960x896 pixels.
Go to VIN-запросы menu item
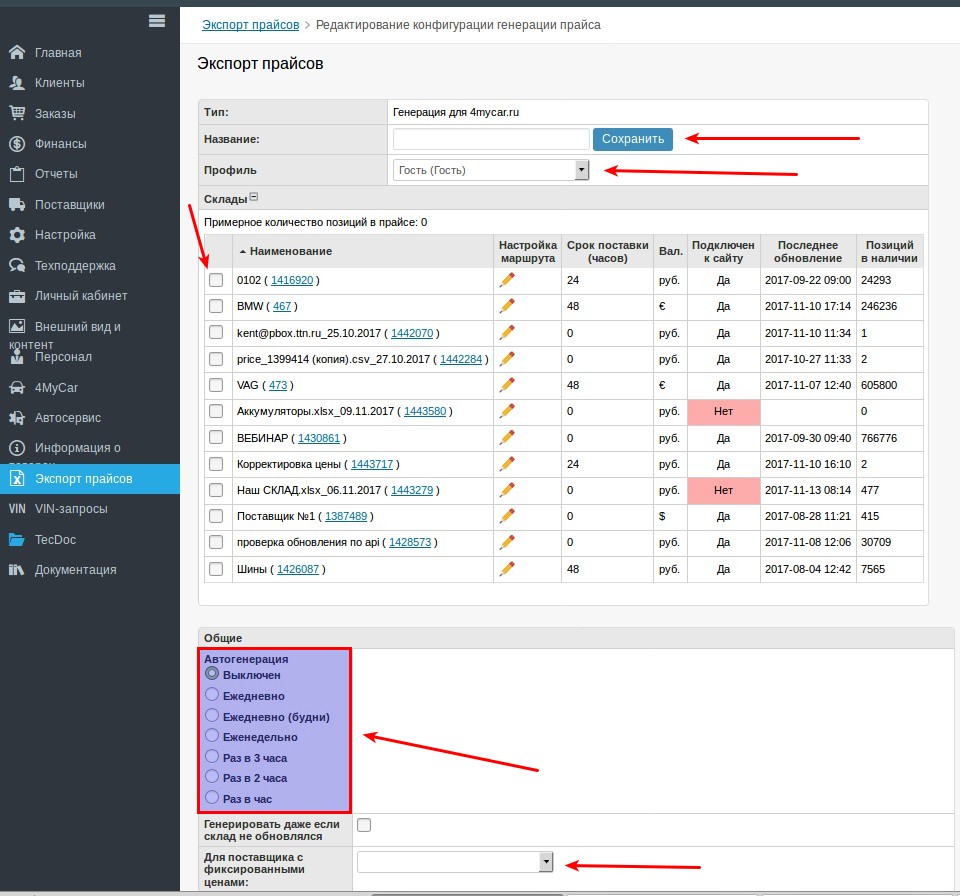(x=71, y=509)
